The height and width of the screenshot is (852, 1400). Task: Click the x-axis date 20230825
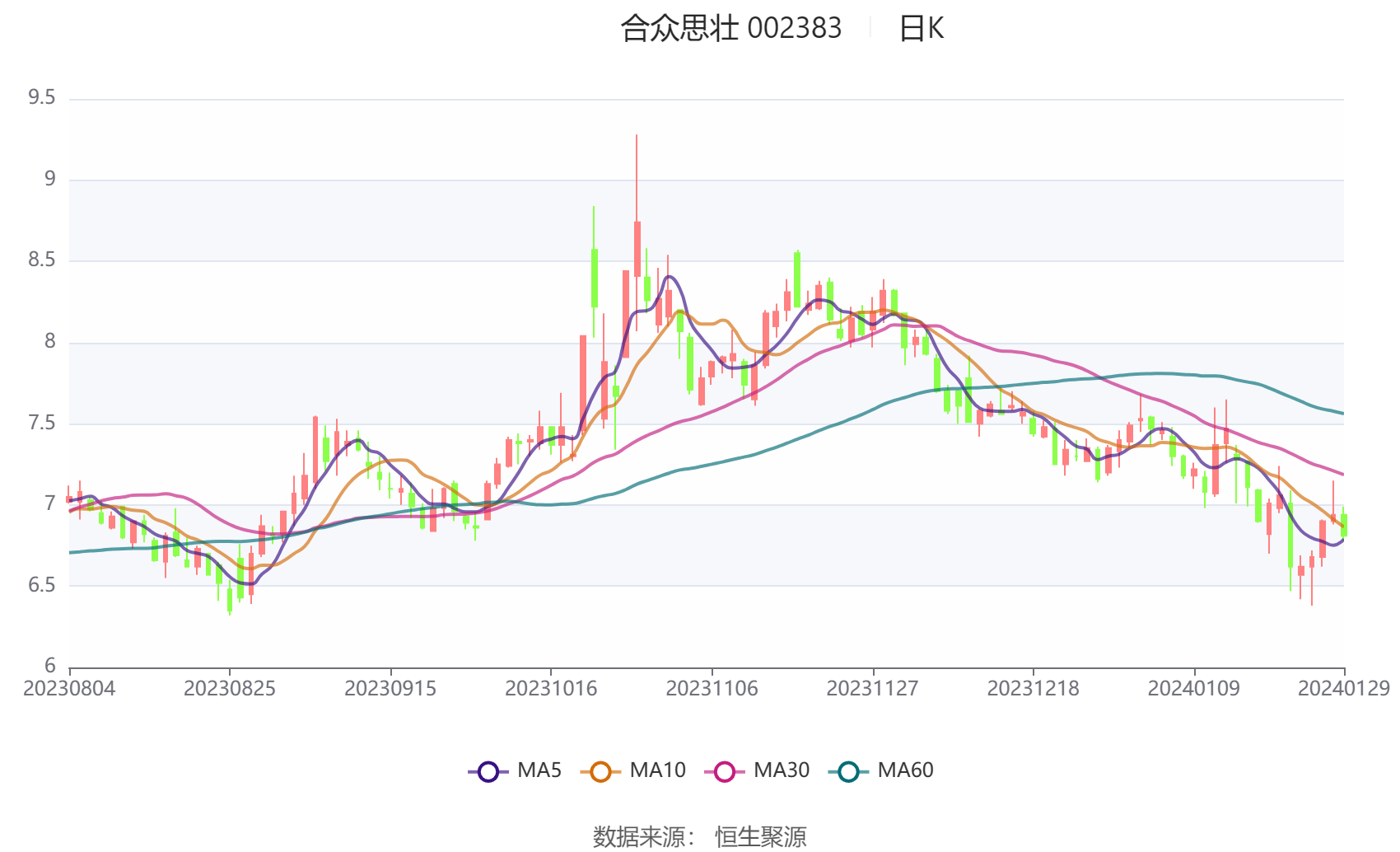230,688
